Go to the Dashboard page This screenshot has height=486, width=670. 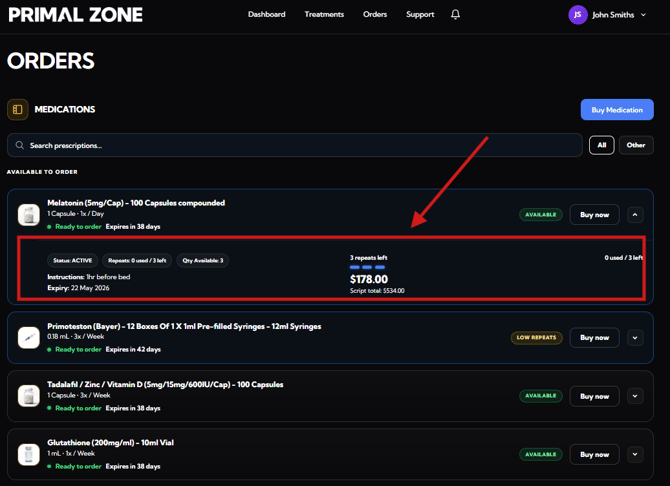(266, 15)
